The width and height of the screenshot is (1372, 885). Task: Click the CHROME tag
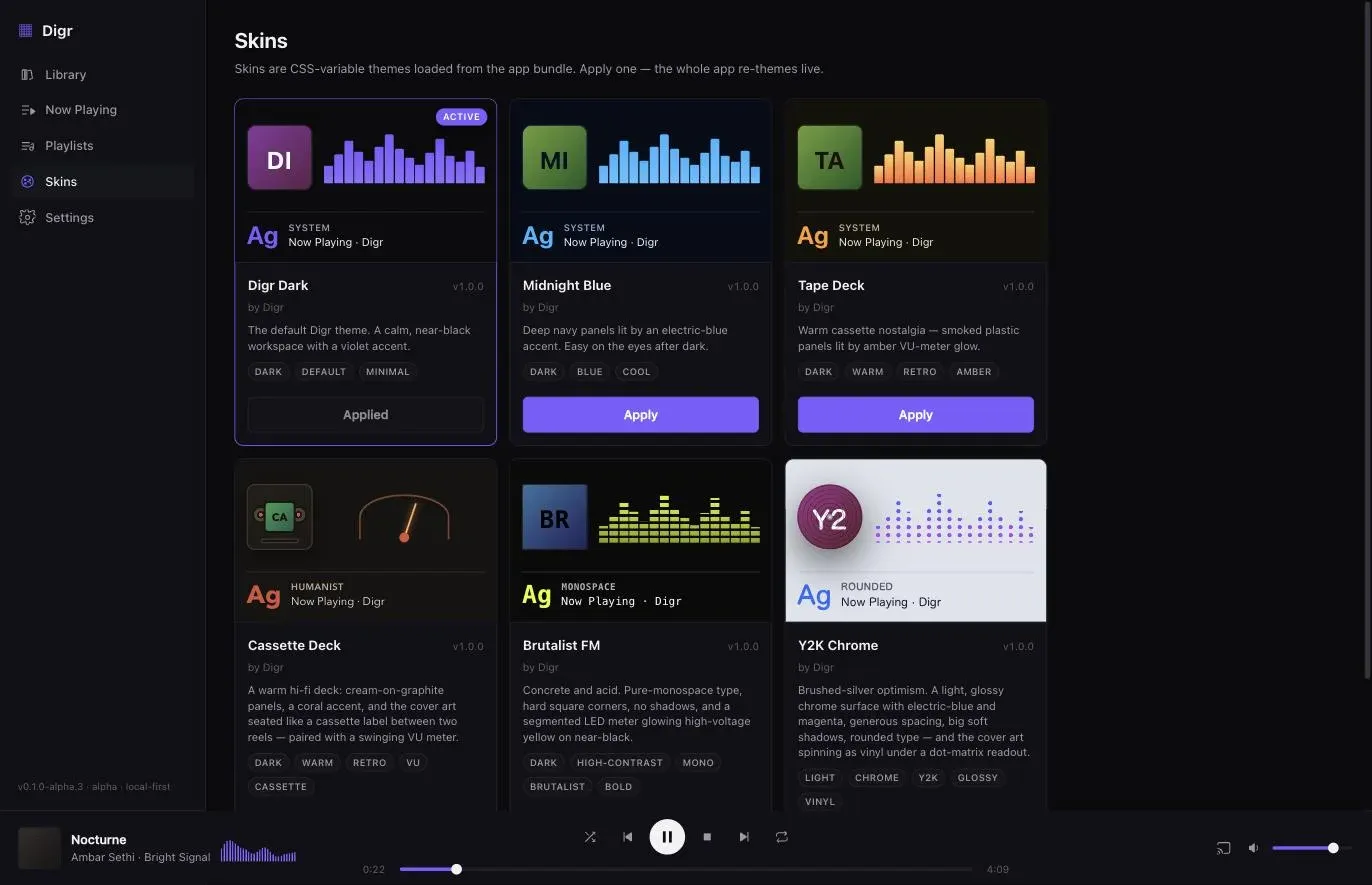click(877, 778)
